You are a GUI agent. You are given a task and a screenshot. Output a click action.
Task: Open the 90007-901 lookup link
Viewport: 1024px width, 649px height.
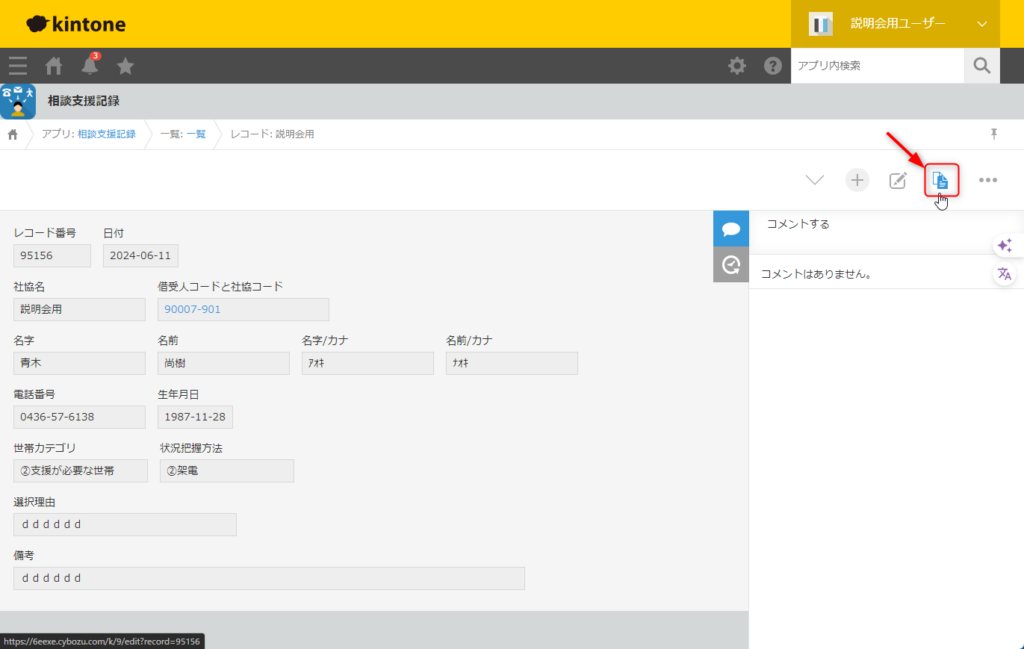coord(192,310)
